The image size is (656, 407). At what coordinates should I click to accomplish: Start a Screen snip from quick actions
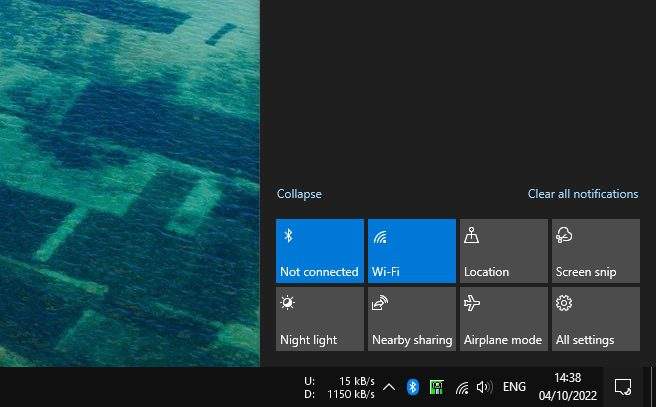[596, 251]
